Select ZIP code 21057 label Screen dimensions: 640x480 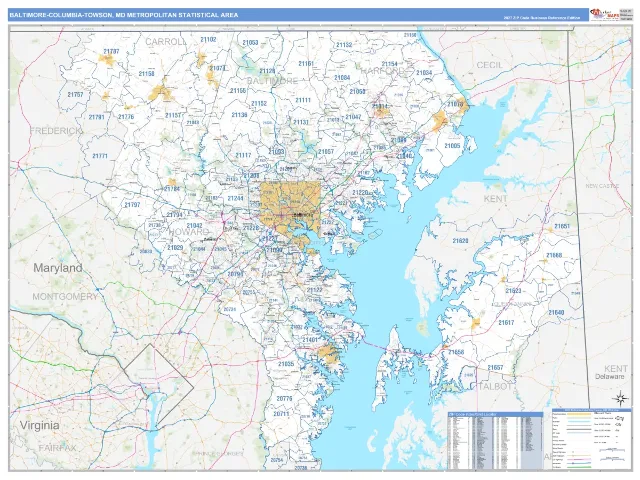(326, 152)
